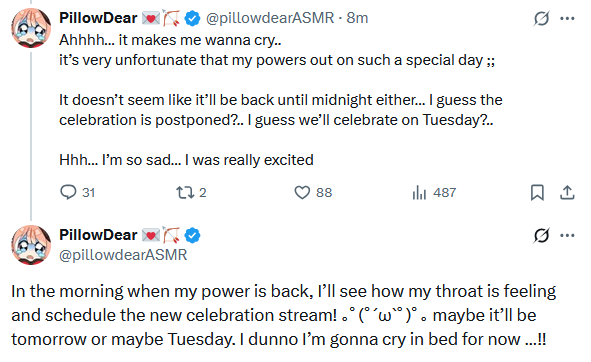591x362 pixels.
Task: Open the 8m timestamp link
Action: pyautogui.click(x=357, y=18)
